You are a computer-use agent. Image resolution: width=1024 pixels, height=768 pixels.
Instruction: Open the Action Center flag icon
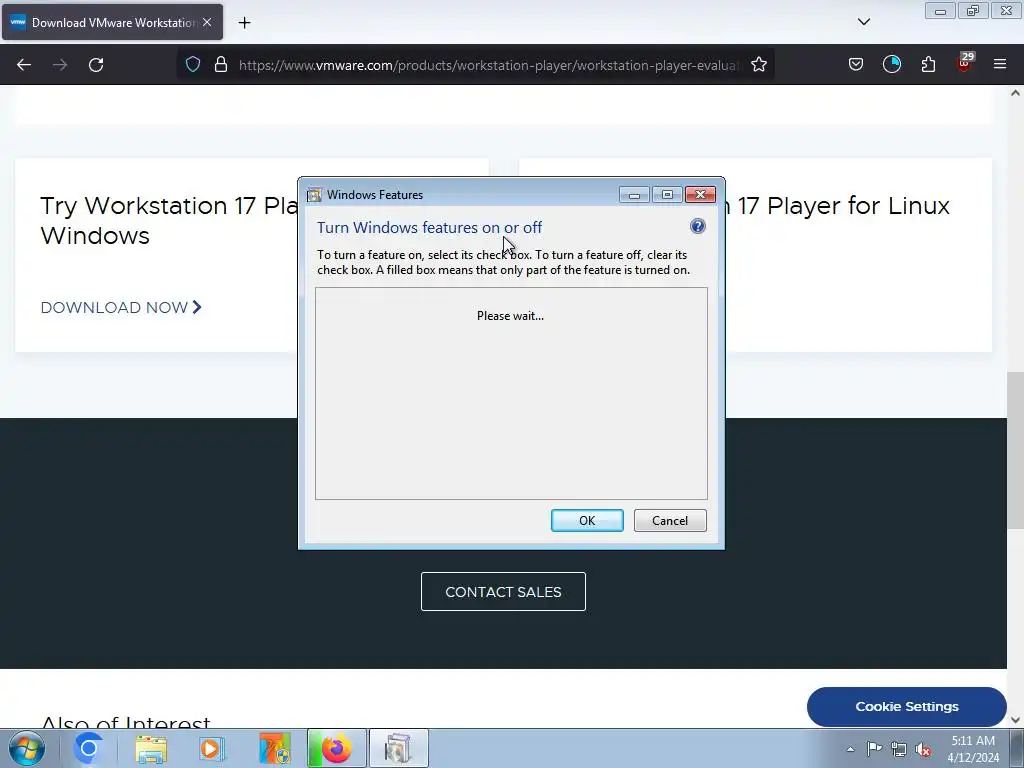(874, 749)
